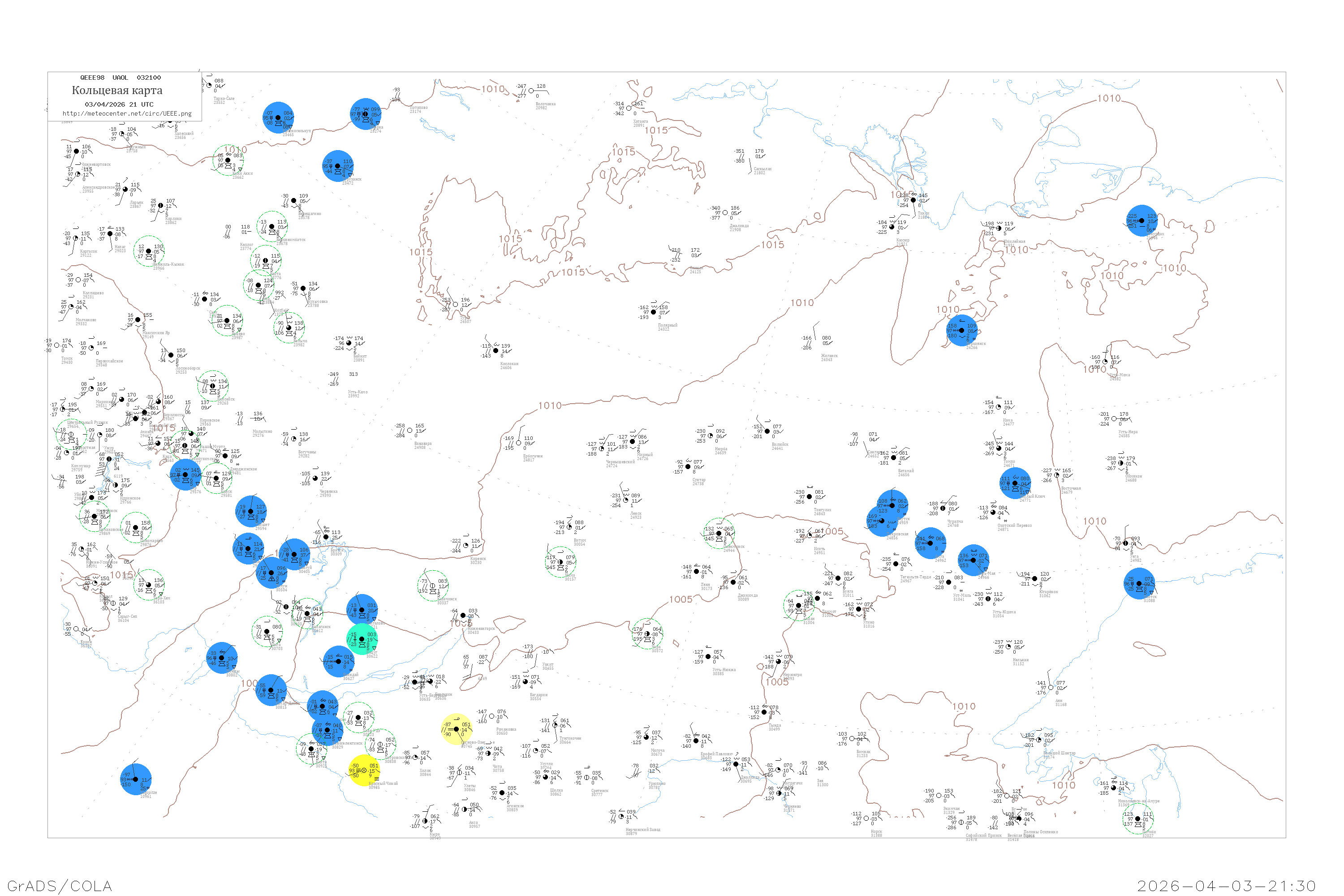Click the QEEE98 UAOL 032100 header code
The height and width of the screenshot is (896, 1344).
121,77
